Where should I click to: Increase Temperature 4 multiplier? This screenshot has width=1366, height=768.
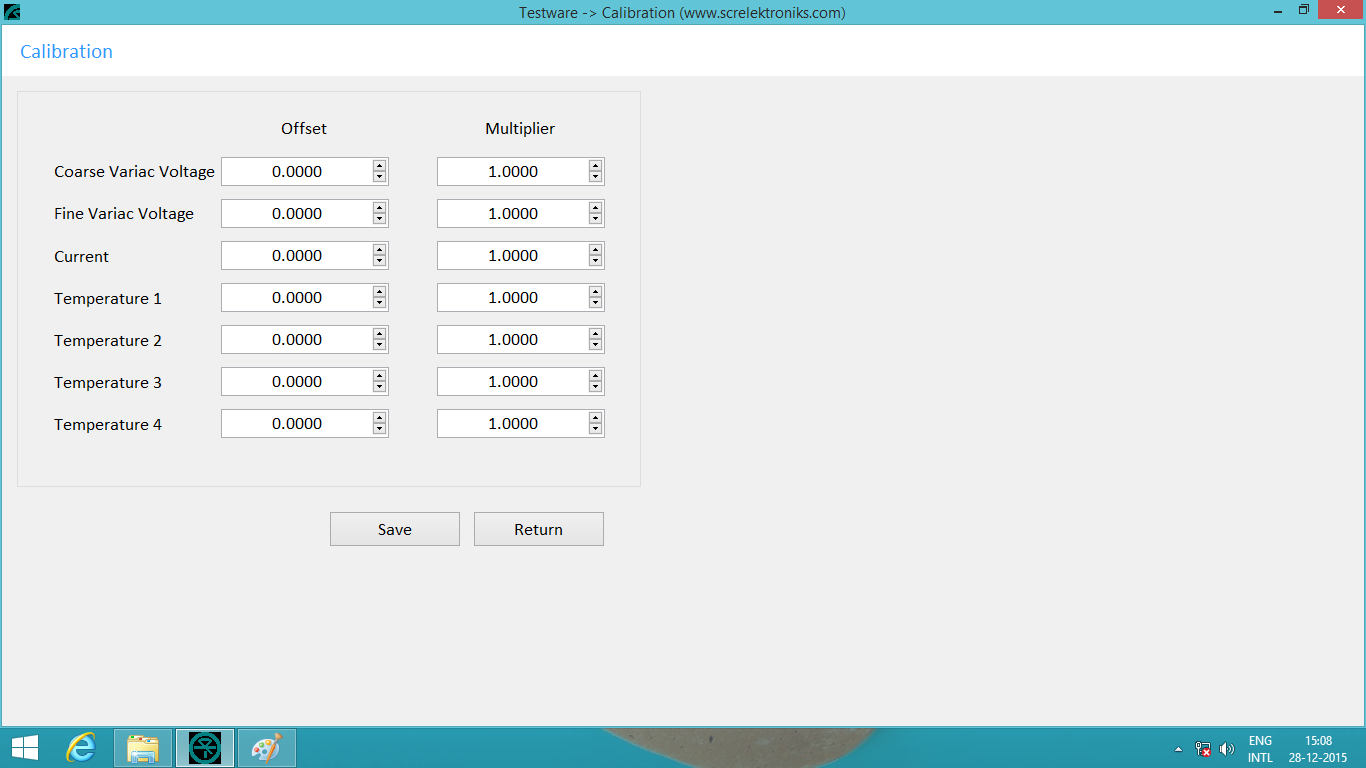[x=595, y=418]
